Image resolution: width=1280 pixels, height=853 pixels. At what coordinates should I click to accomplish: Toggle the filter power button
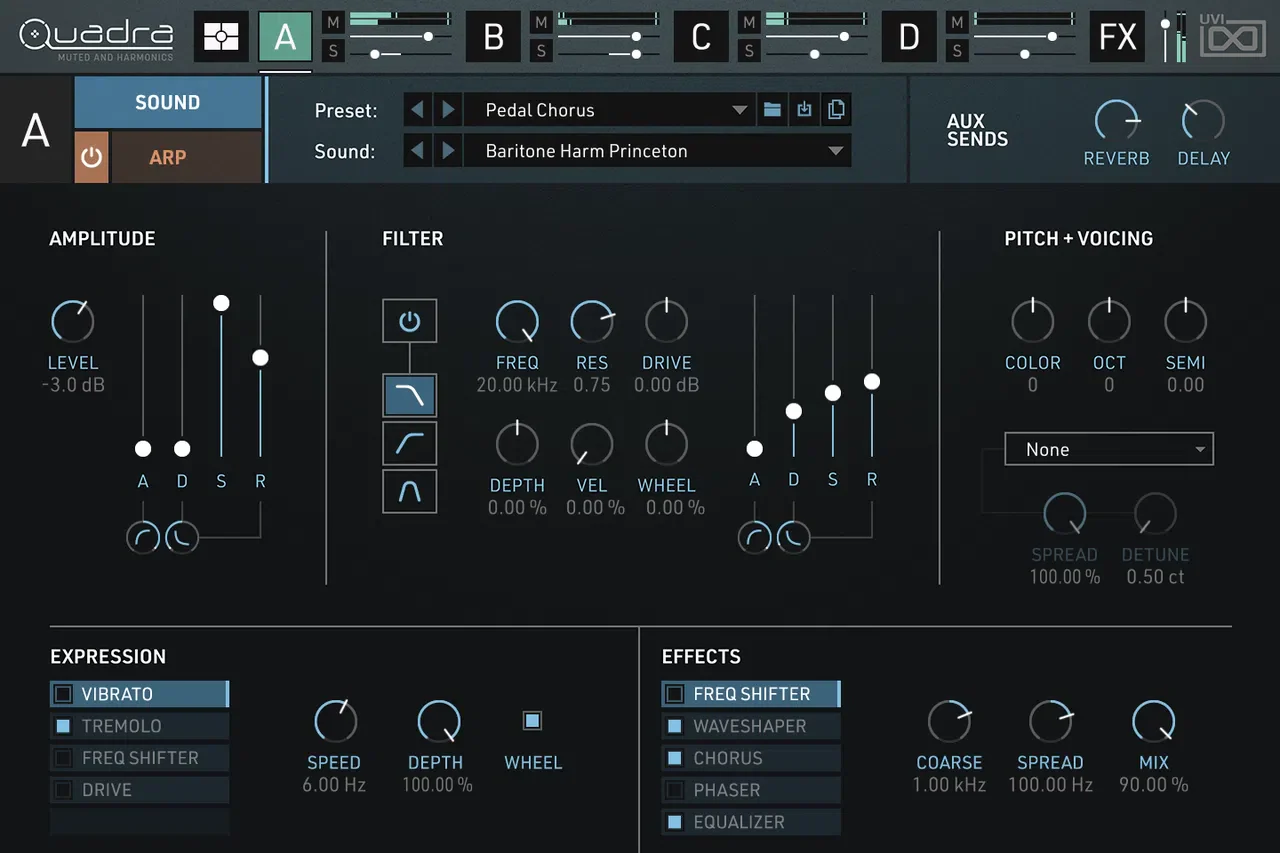(x=410, y=321)
